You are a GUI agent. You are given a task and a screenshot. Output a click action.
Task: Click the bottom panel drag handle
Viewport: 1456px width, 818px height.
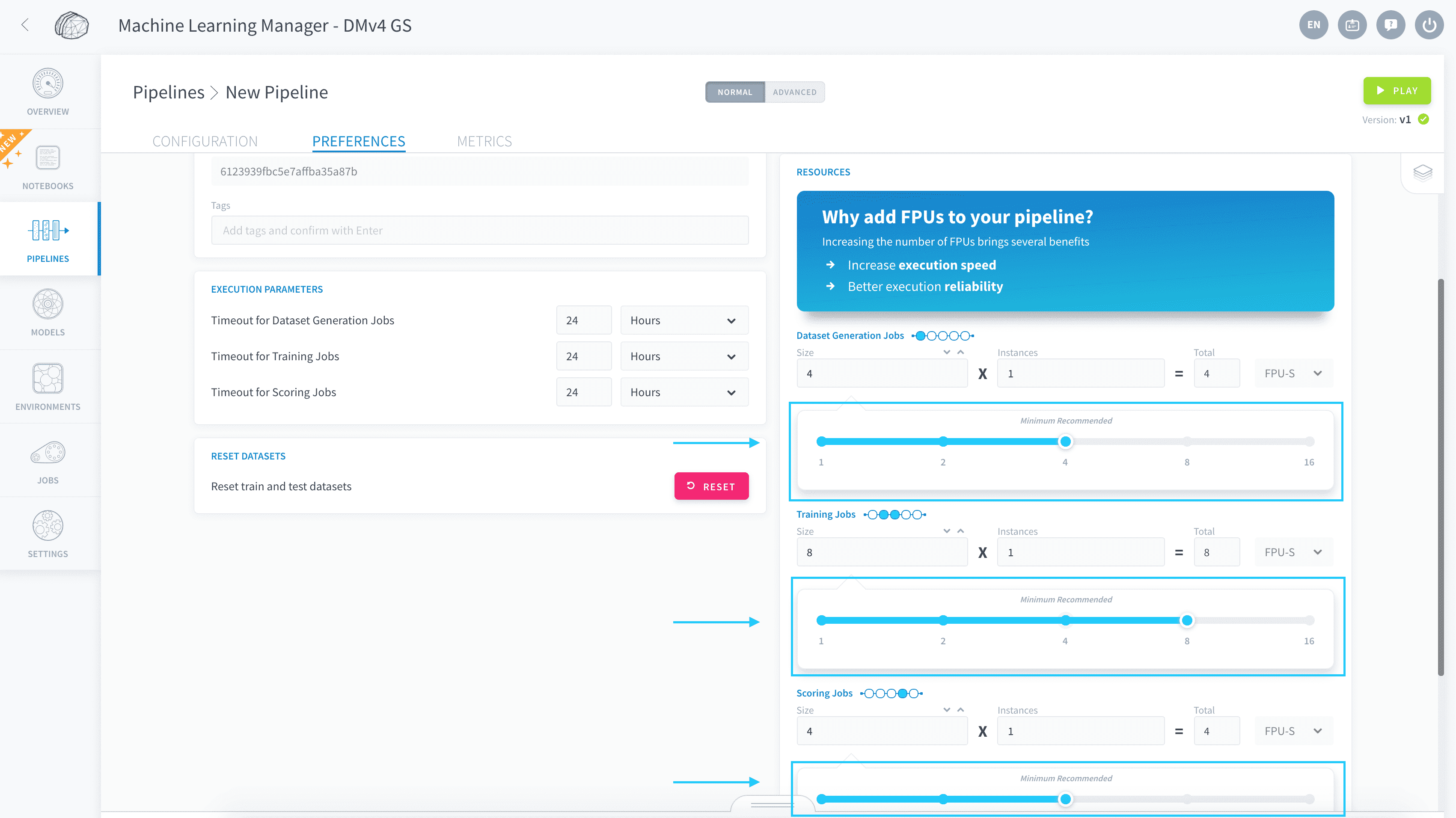click(772, 804)
